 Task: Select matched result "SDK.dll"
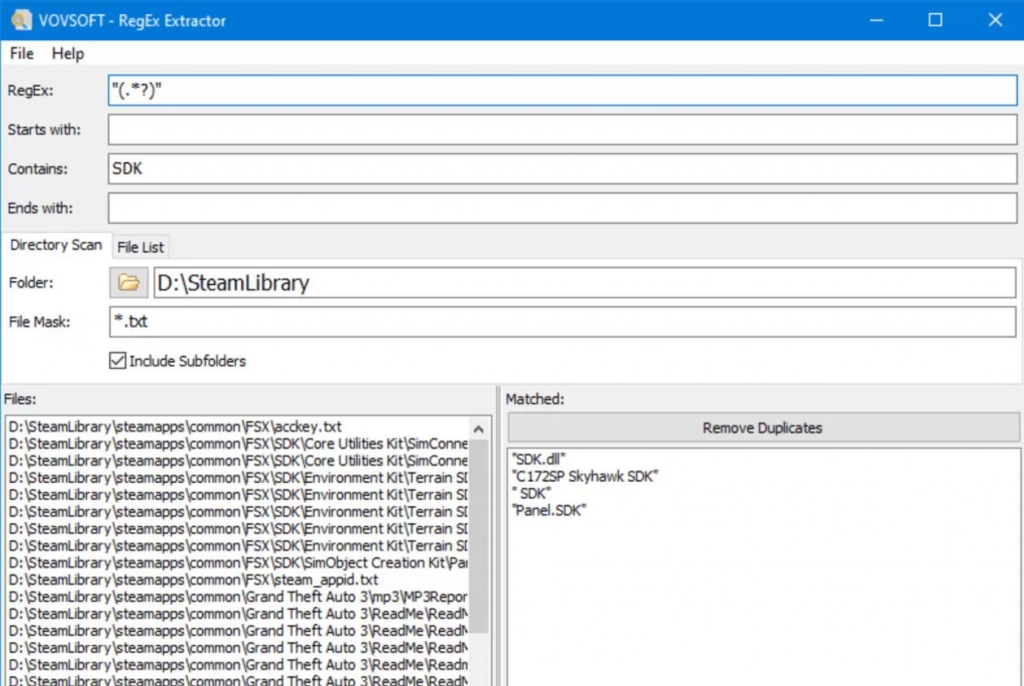click(x=539, y=459)
